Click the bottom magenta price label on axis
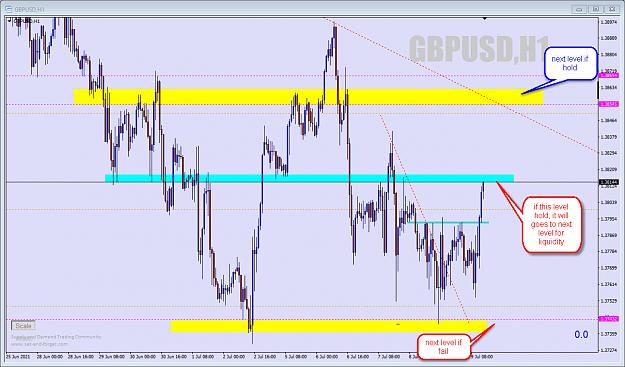The image size is (625, 367). [609, 319]
